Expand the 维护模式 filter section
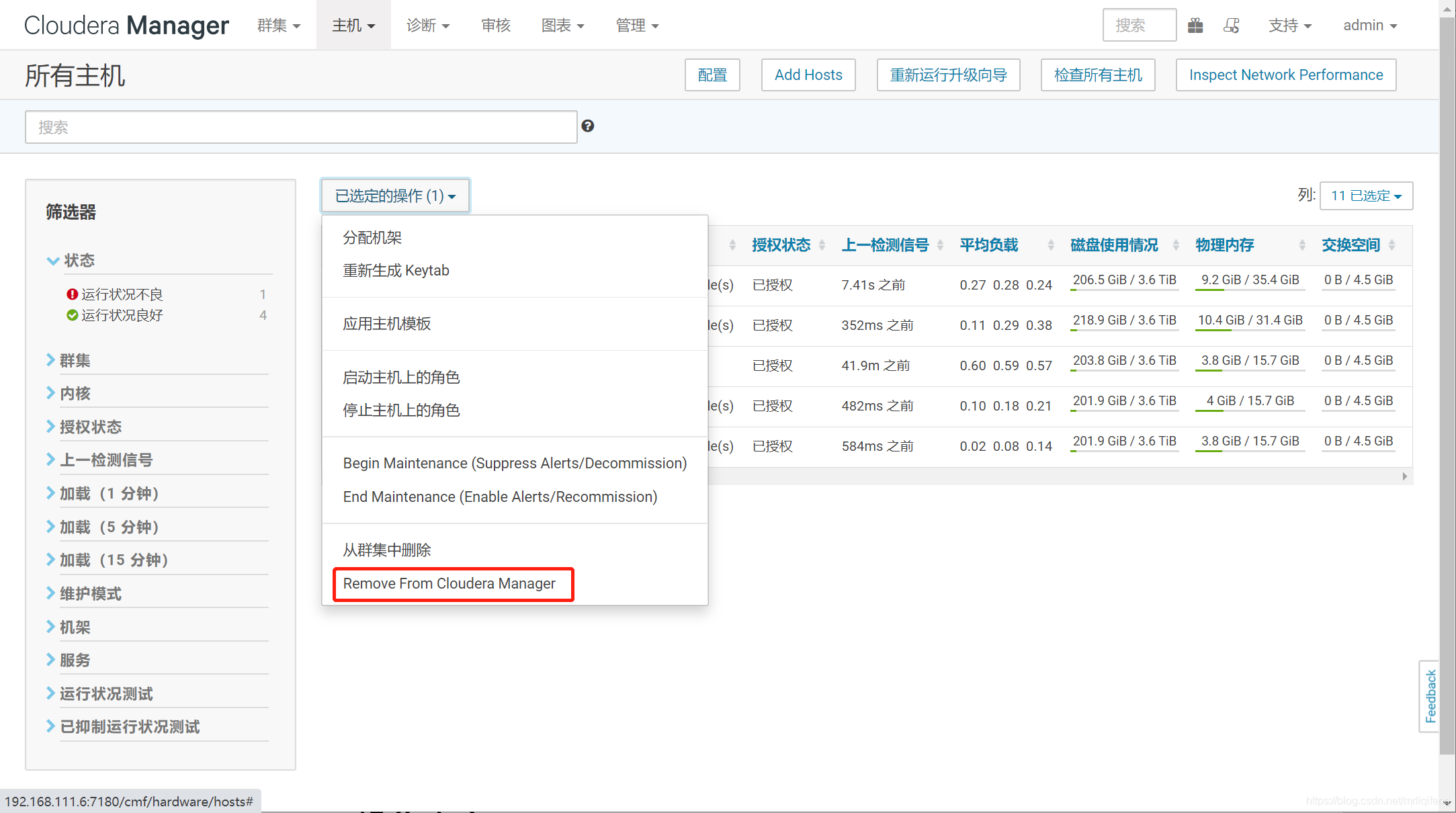This screenshot has height=813, width=1456. click(90, 593)
